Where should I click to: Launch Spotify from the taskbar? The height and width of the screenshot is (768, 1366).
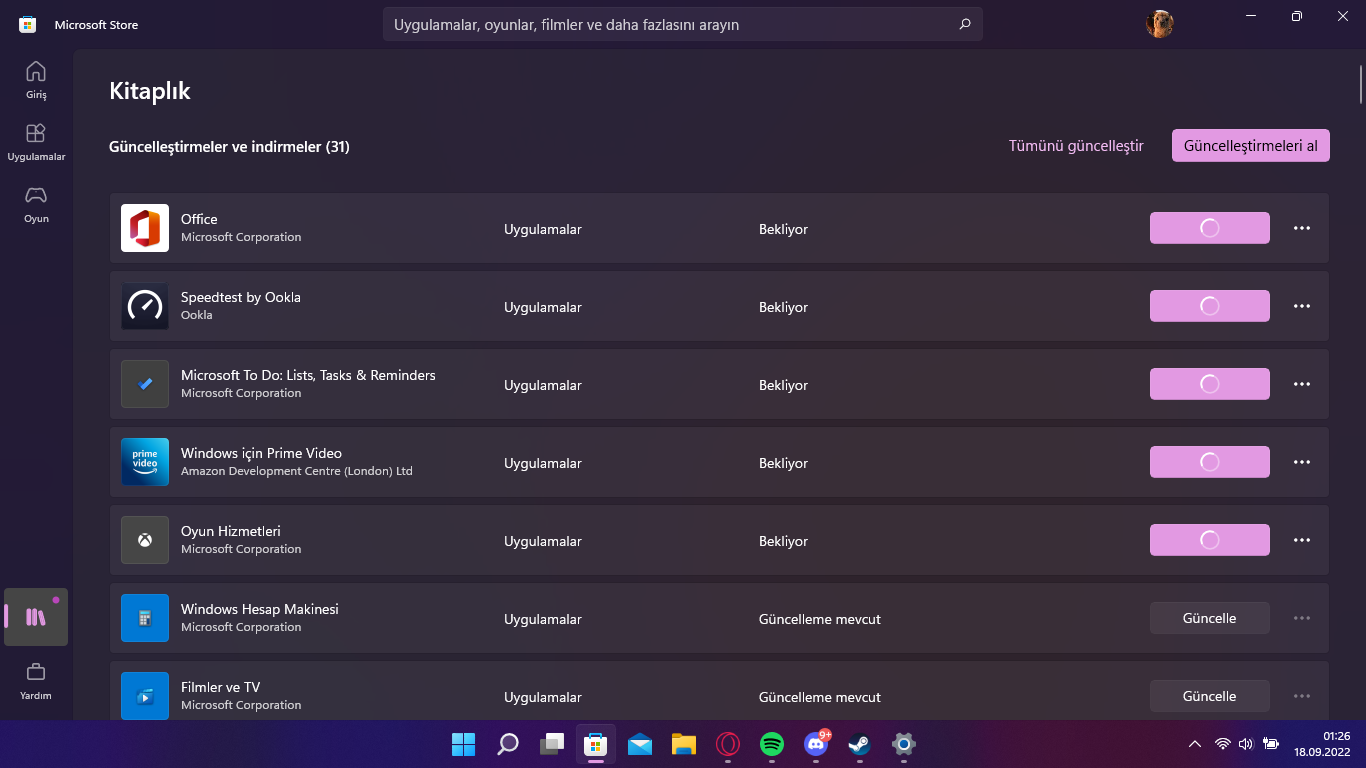point(772,744)
